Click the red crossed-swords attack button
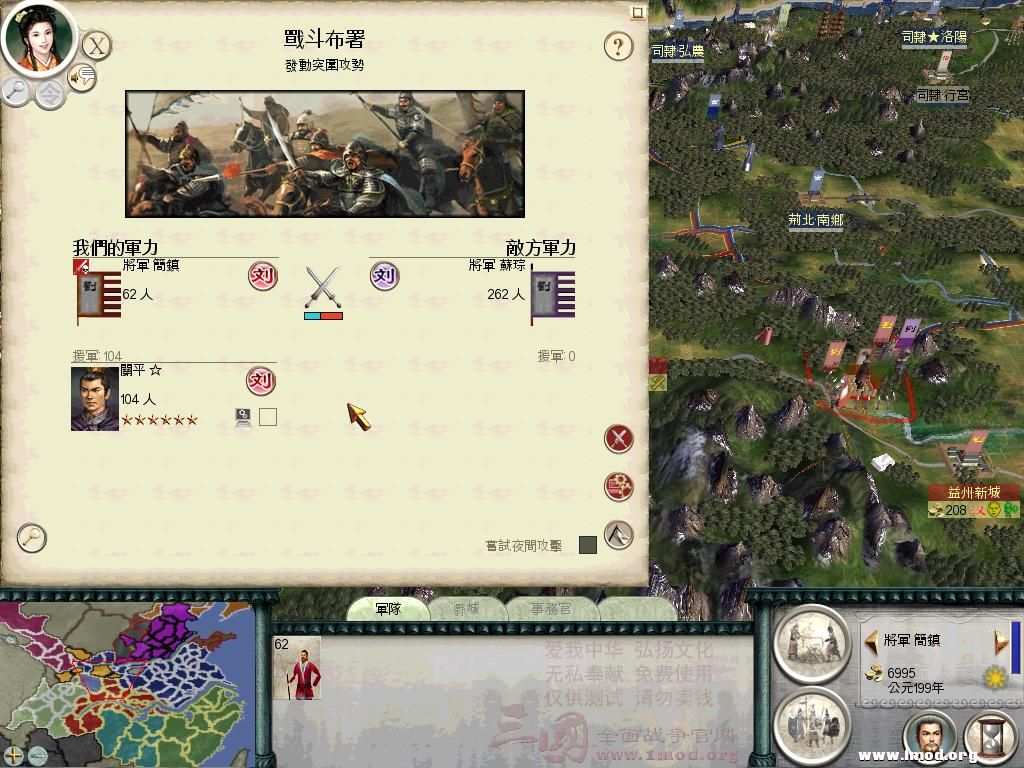The image size is (1024, 768). [618, 439]
